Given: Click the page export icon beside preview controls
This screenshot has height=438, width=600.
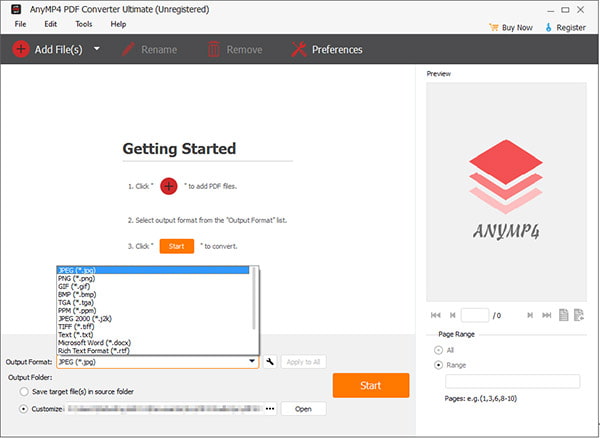Looking at the screenshot, I should (579, 315).
